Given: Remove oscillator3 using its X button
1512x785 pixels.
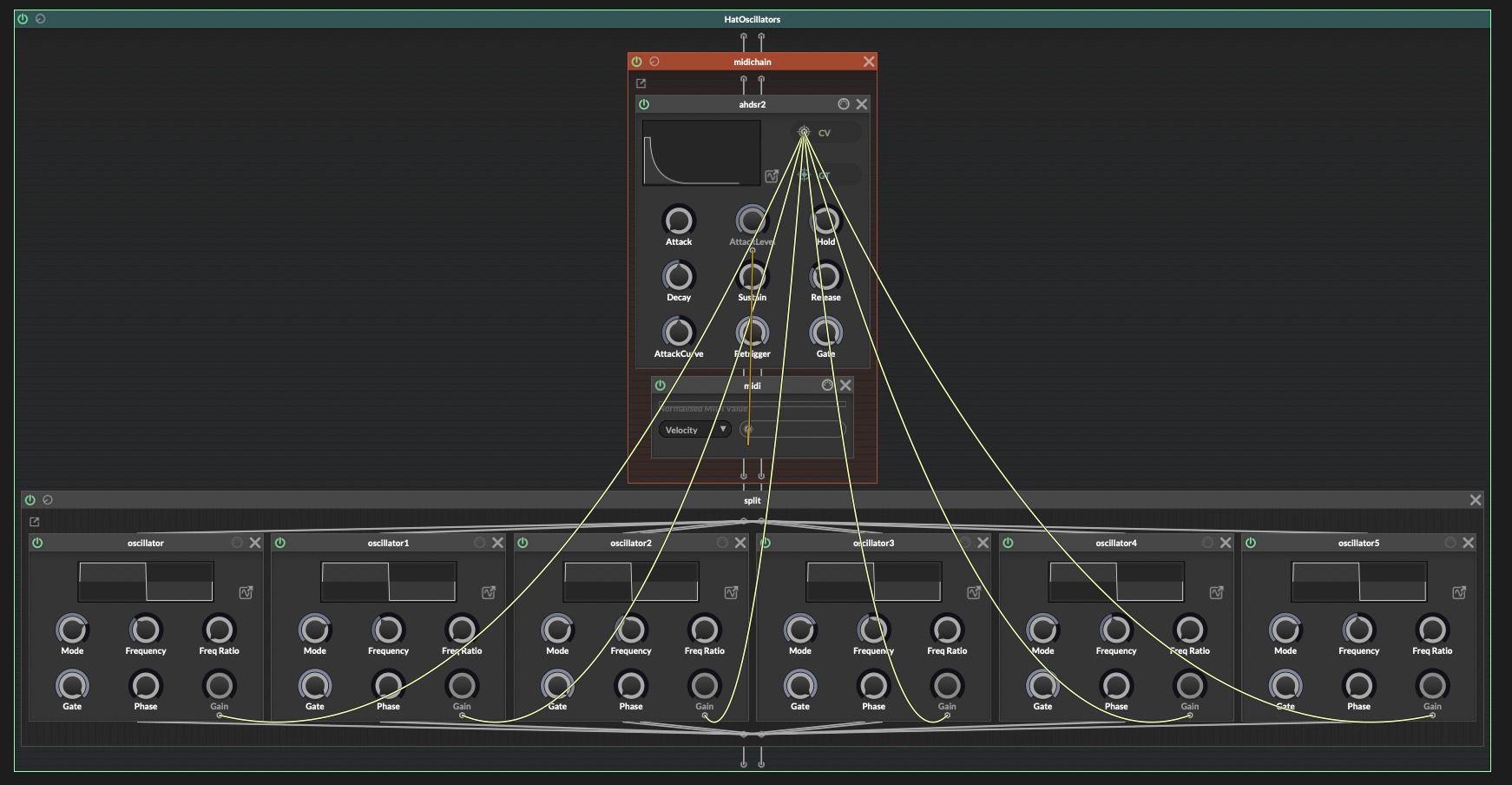Looking at the screenshot, I should tap(983, 543).
